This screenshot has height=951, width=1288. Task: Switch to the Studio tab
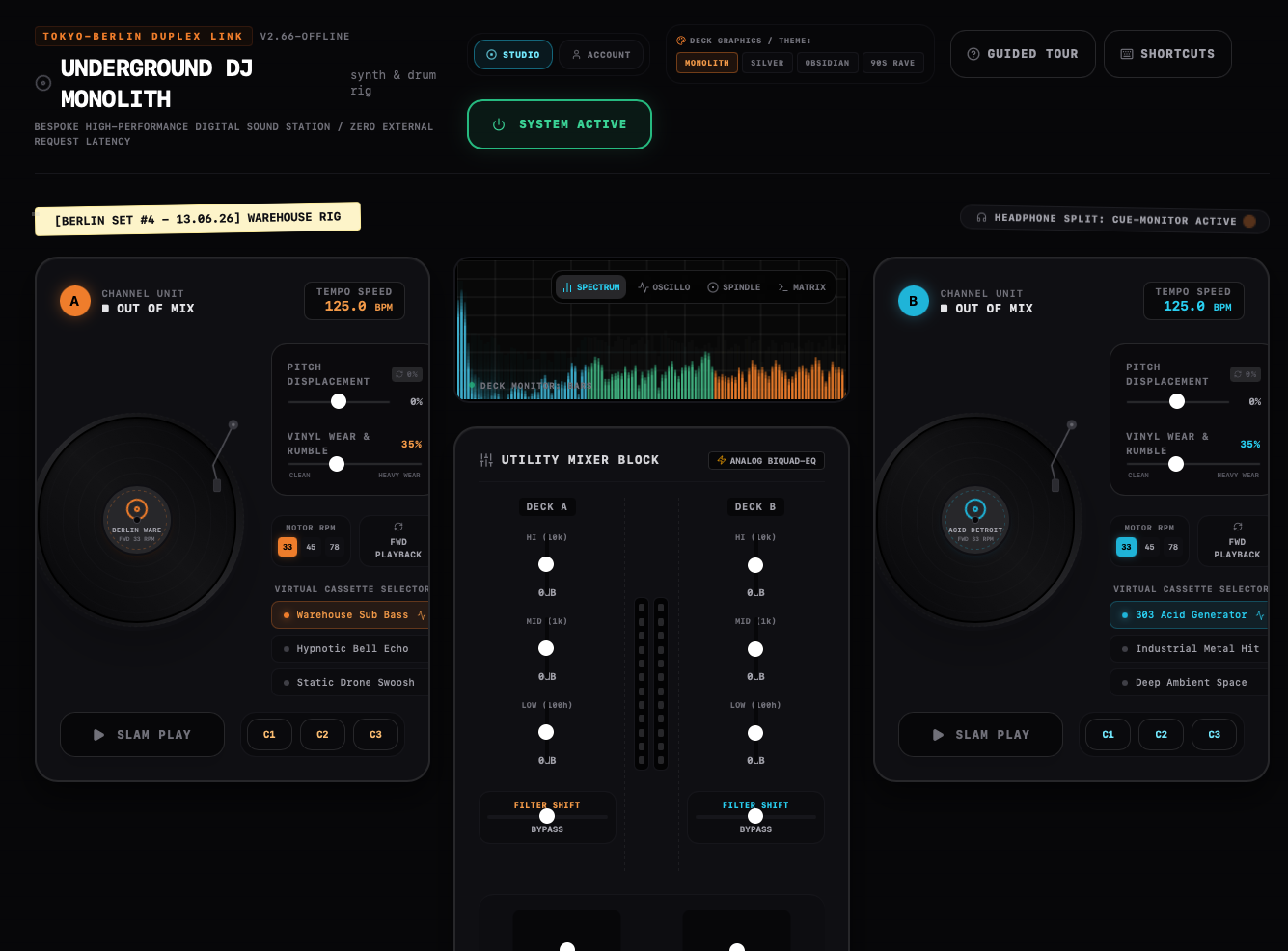pos(512,55)
